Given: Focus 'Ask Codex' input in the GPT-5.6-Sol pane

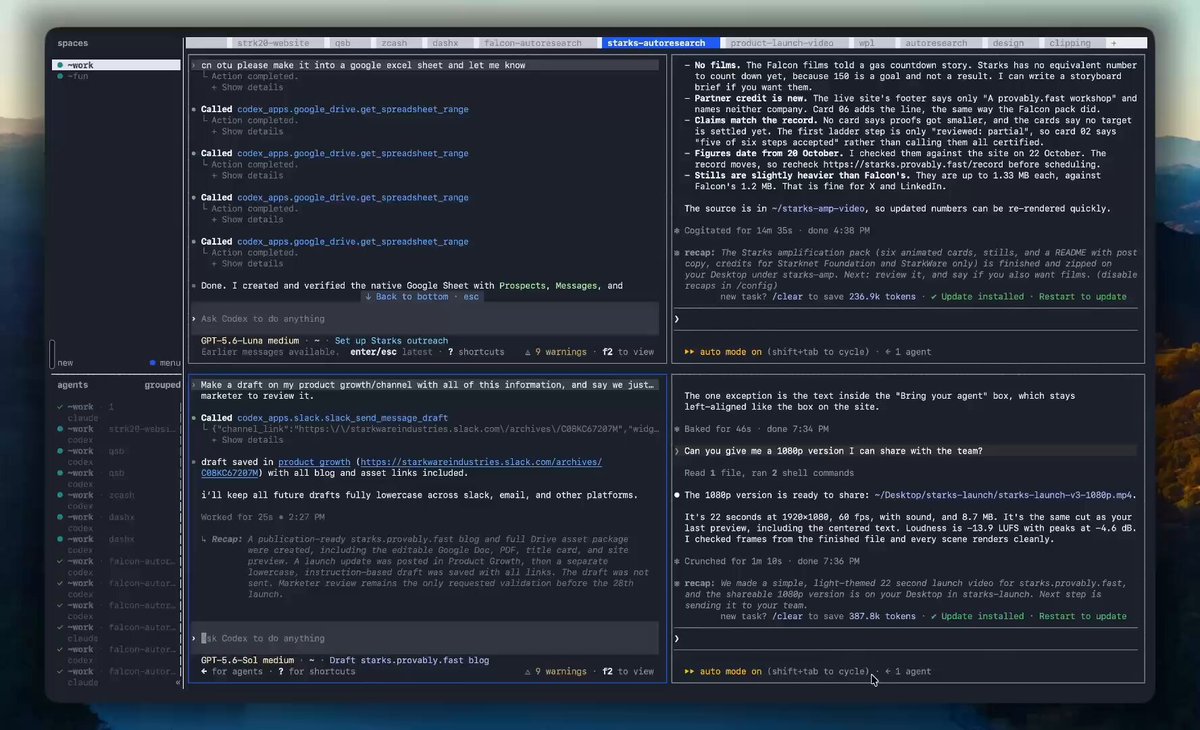Looking at the screenshot, I should click(424, 638).
